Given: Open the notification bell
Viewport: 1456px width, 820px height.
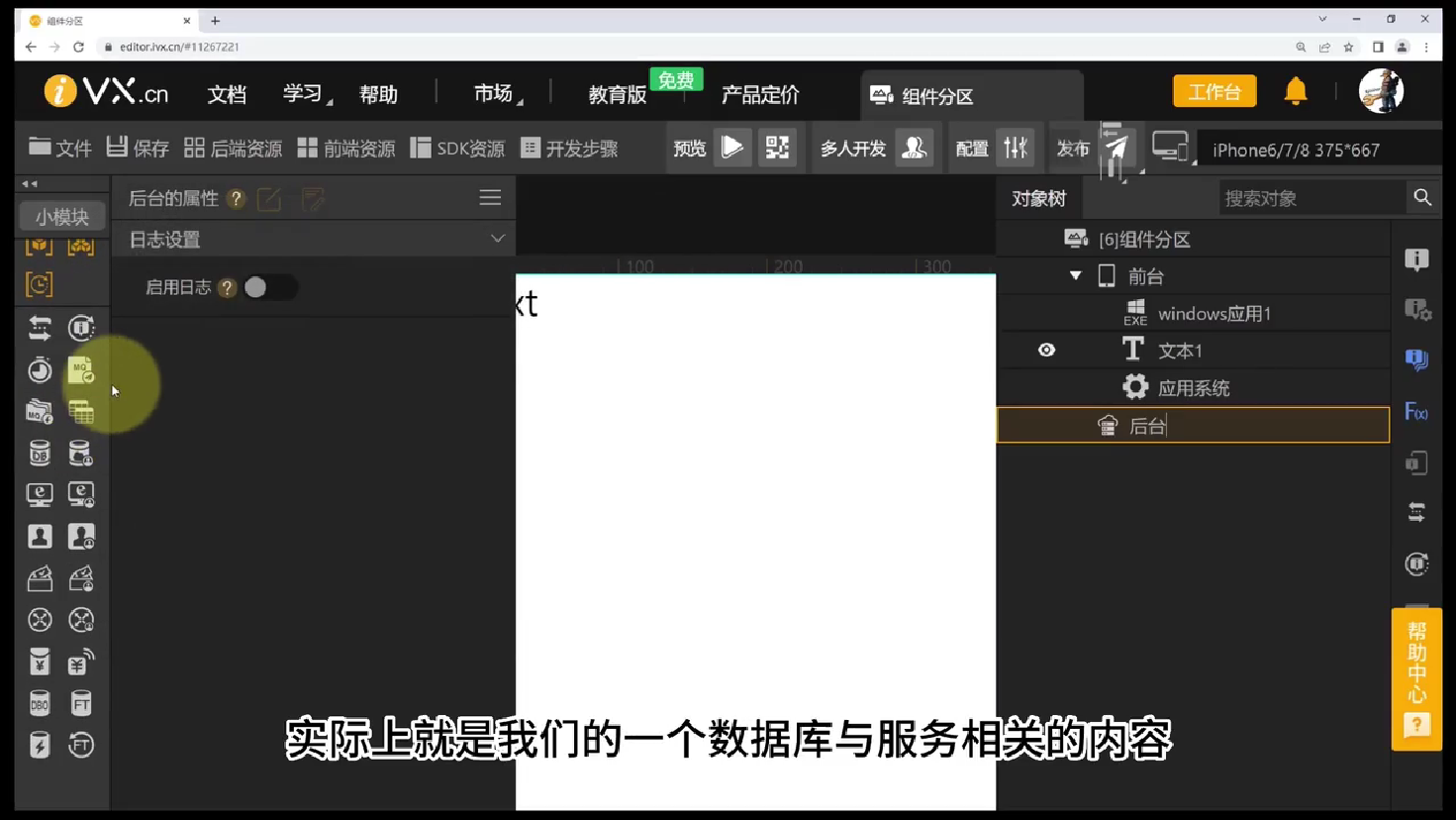Looking at the screenshot, I should click(x=1296, y=91).
